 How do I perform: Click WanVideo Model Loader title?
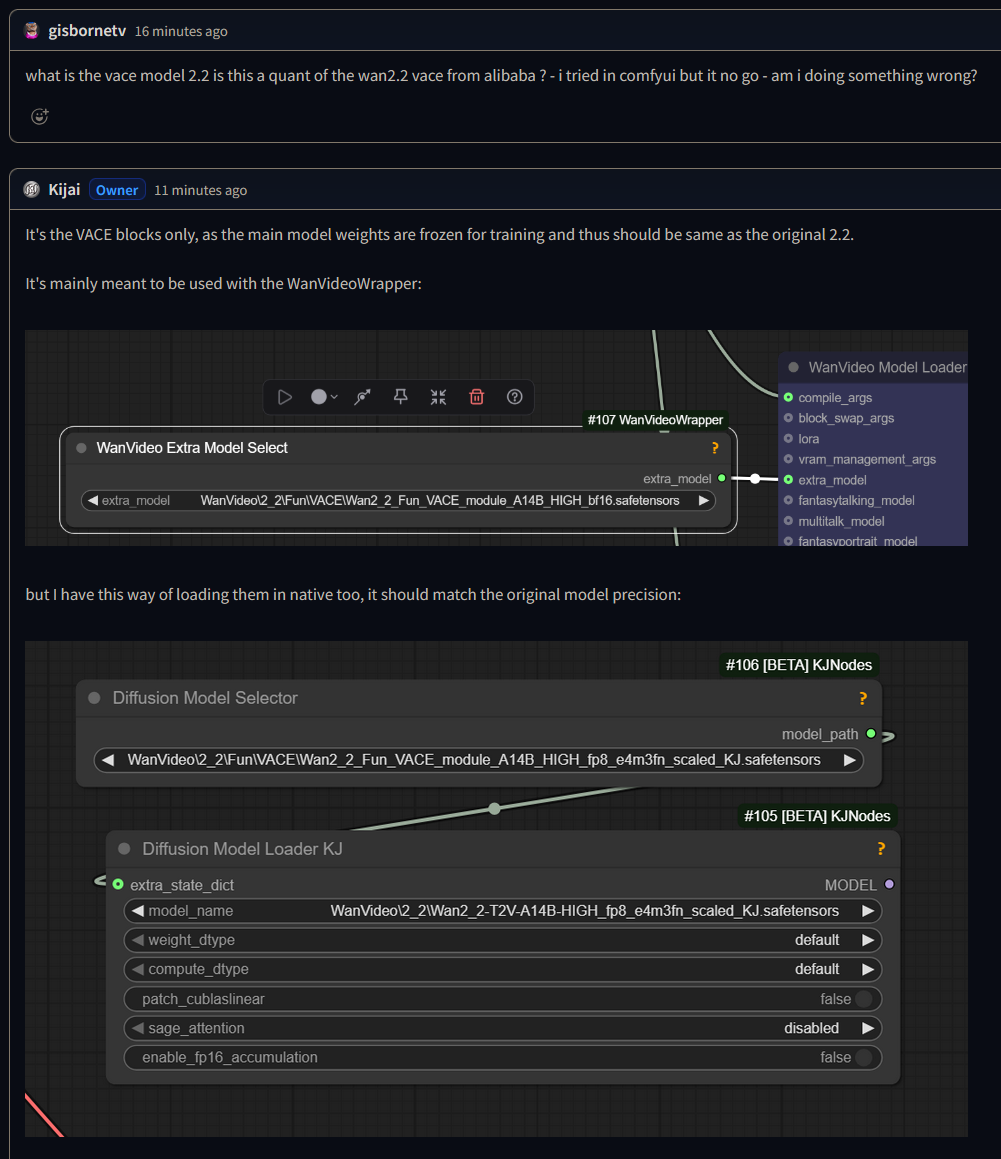pos(887,367)
